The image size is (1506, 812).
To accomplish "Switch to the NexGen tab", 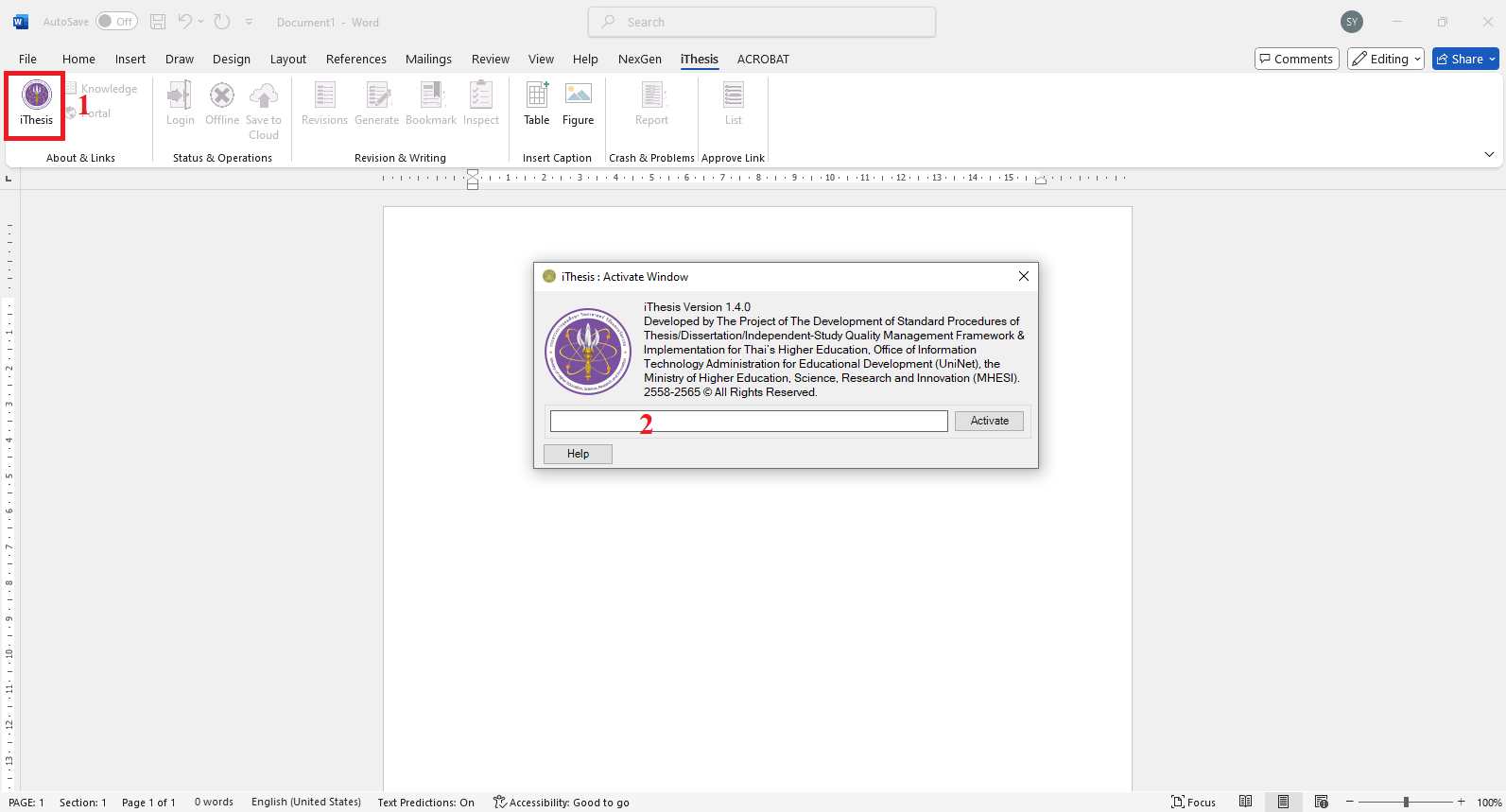I will pos(639,59).
